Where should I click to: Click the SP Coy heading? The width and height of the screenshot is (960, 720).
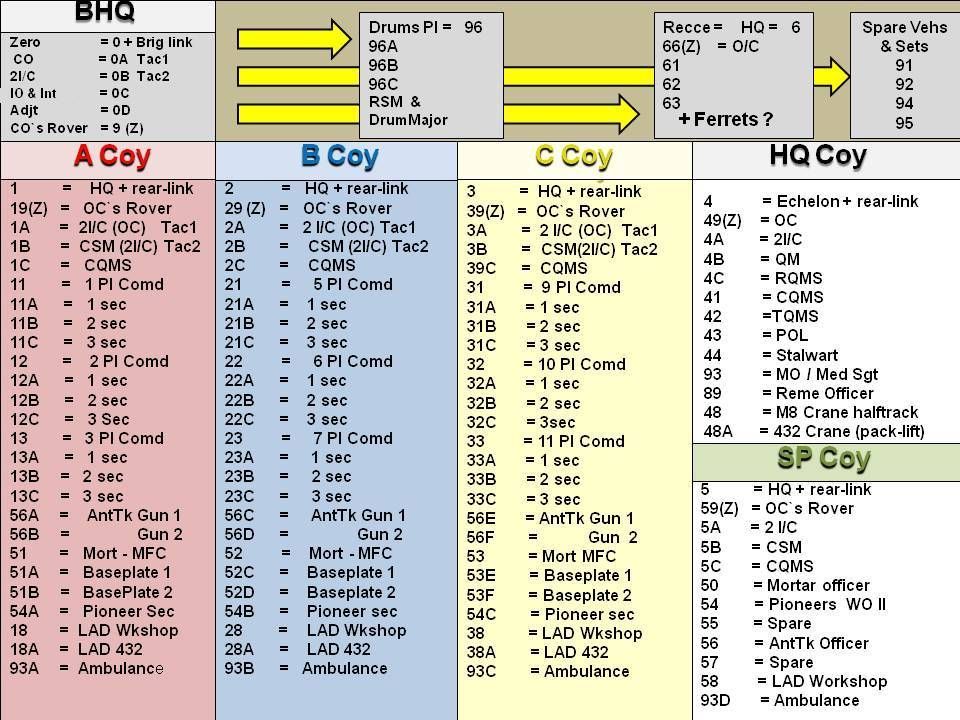click(x=824, y=458)
